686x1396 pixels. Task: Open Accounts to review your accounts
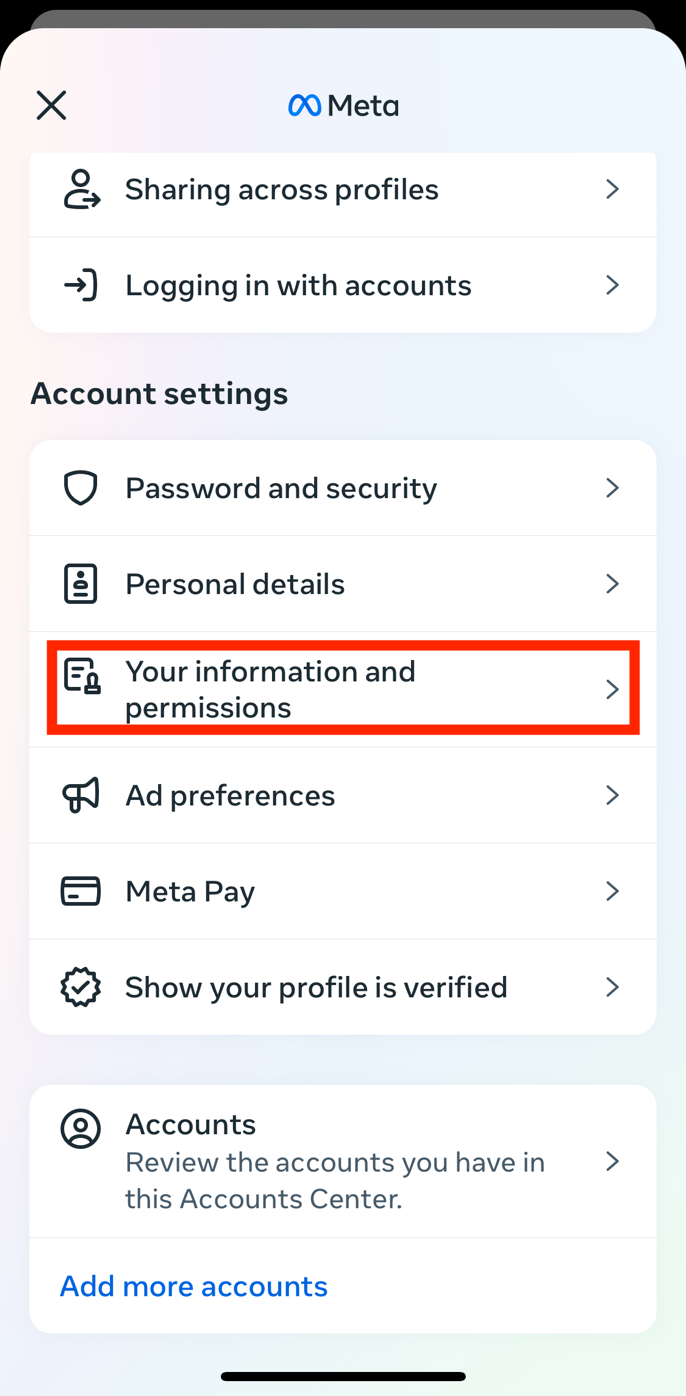[335, 1161]
